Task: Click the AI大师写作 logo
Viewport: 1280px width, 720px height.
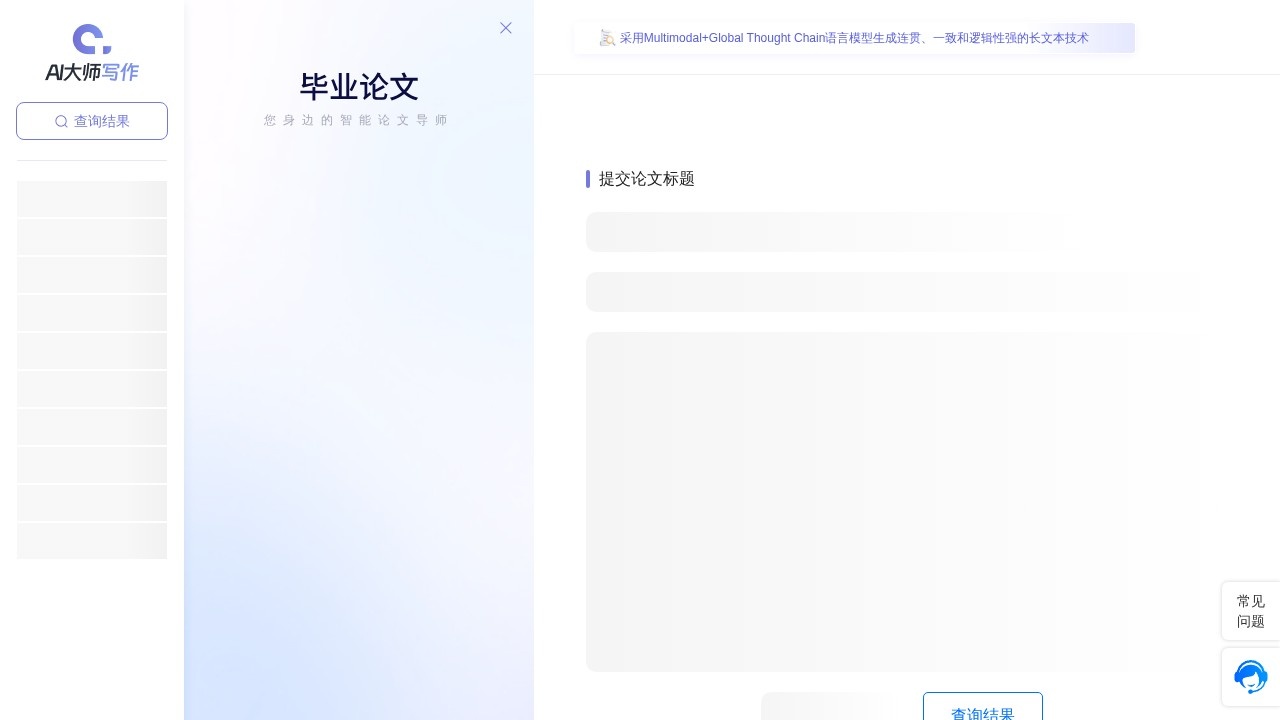Action: pos(92,53)
